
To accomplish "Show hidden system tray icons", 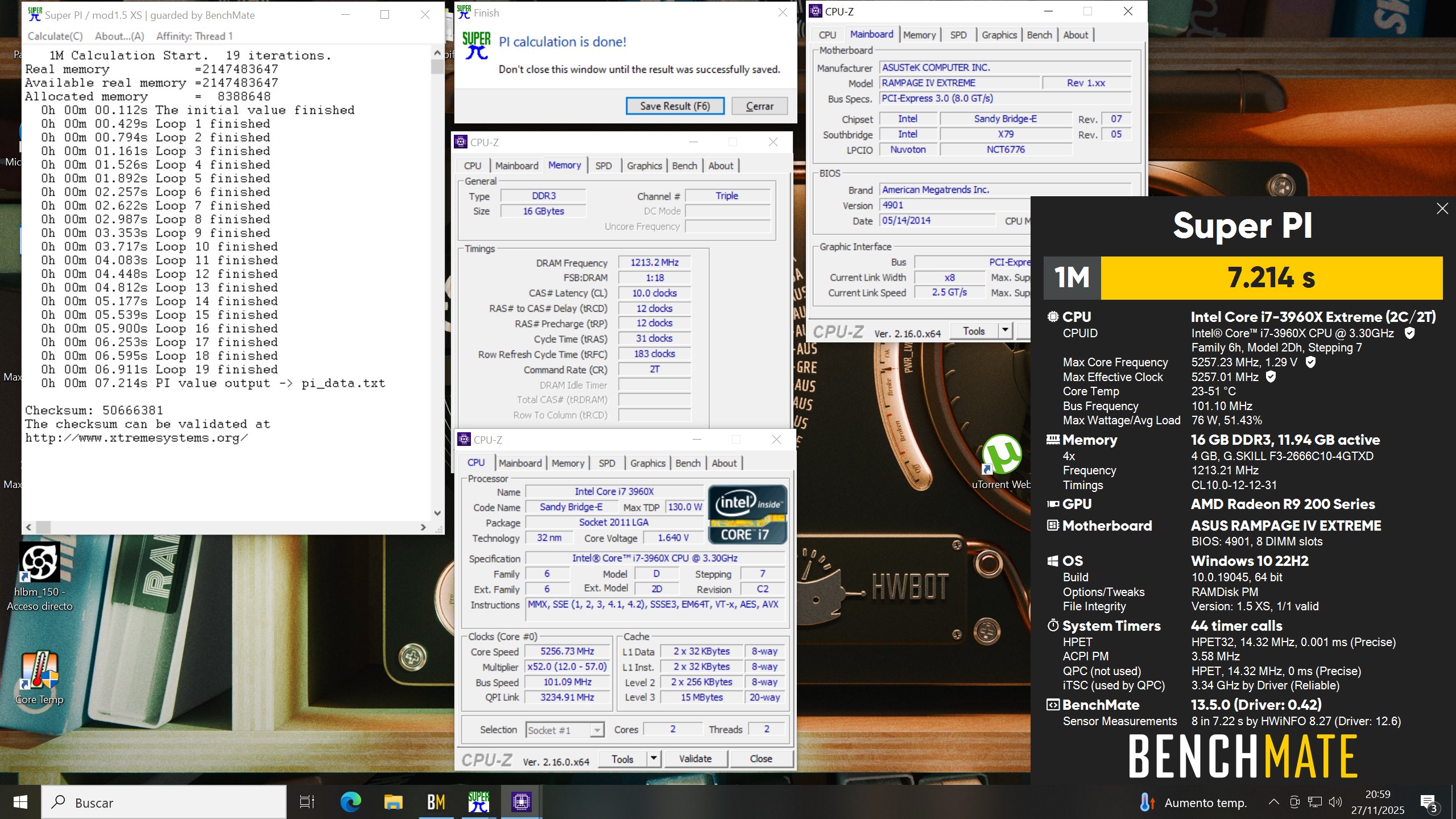I will pos(1273,802).
